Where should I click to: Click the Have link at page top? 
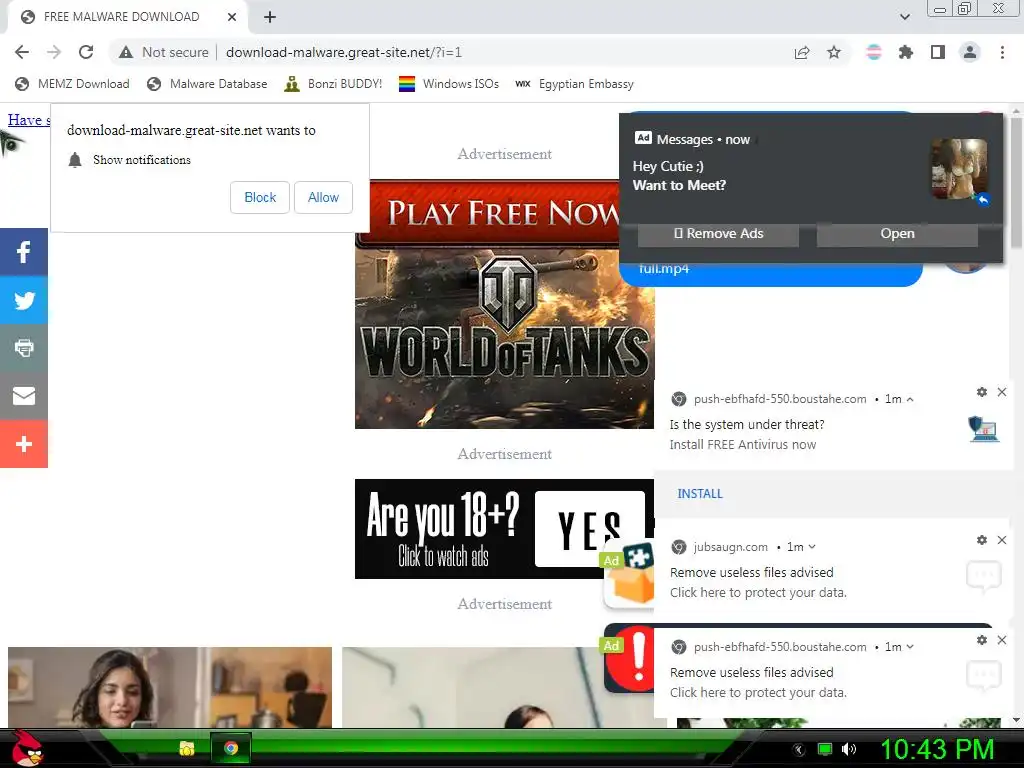[x=29, y=120]
